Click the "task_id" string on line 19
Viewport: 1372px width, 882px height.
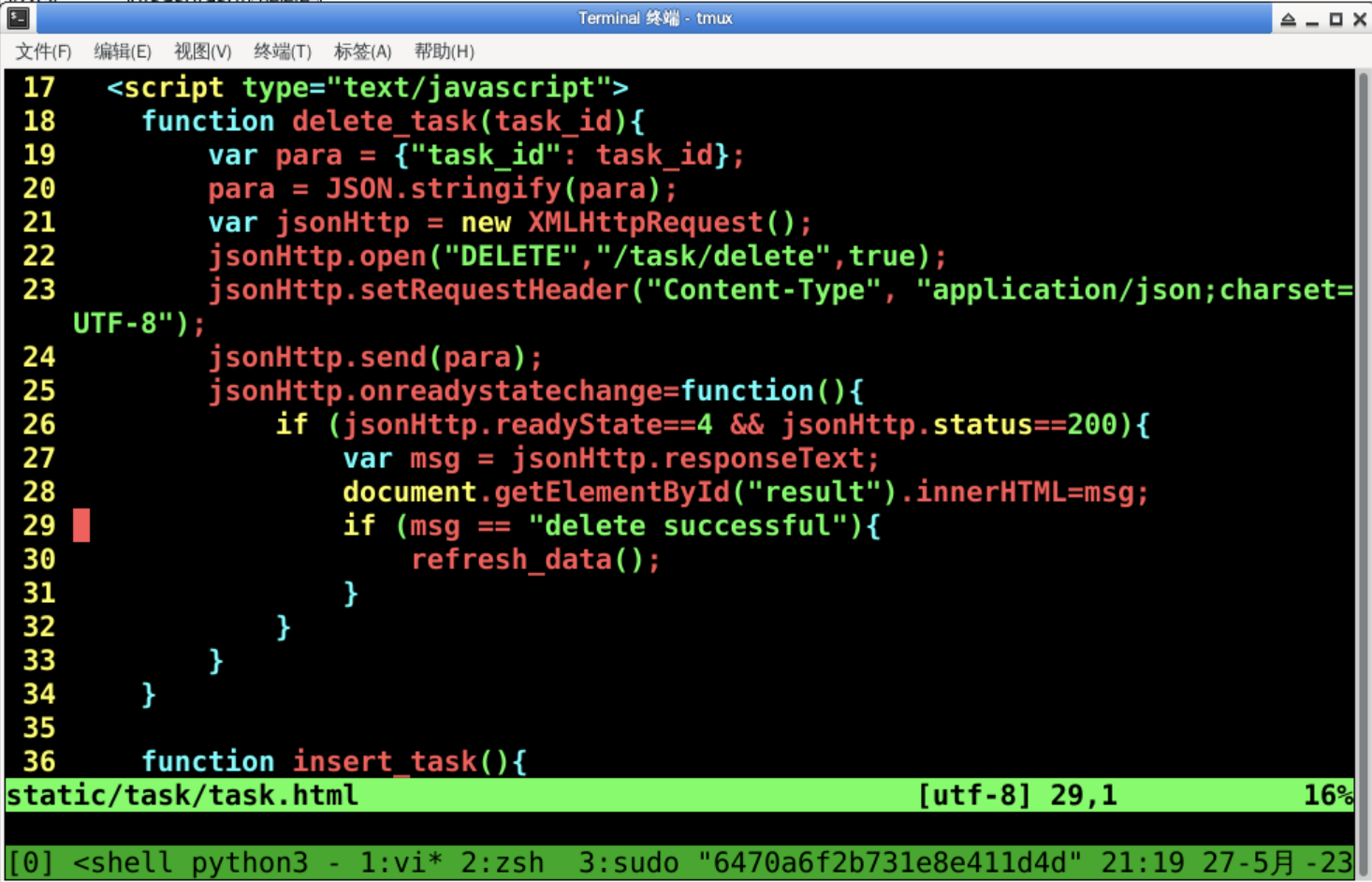486,154
